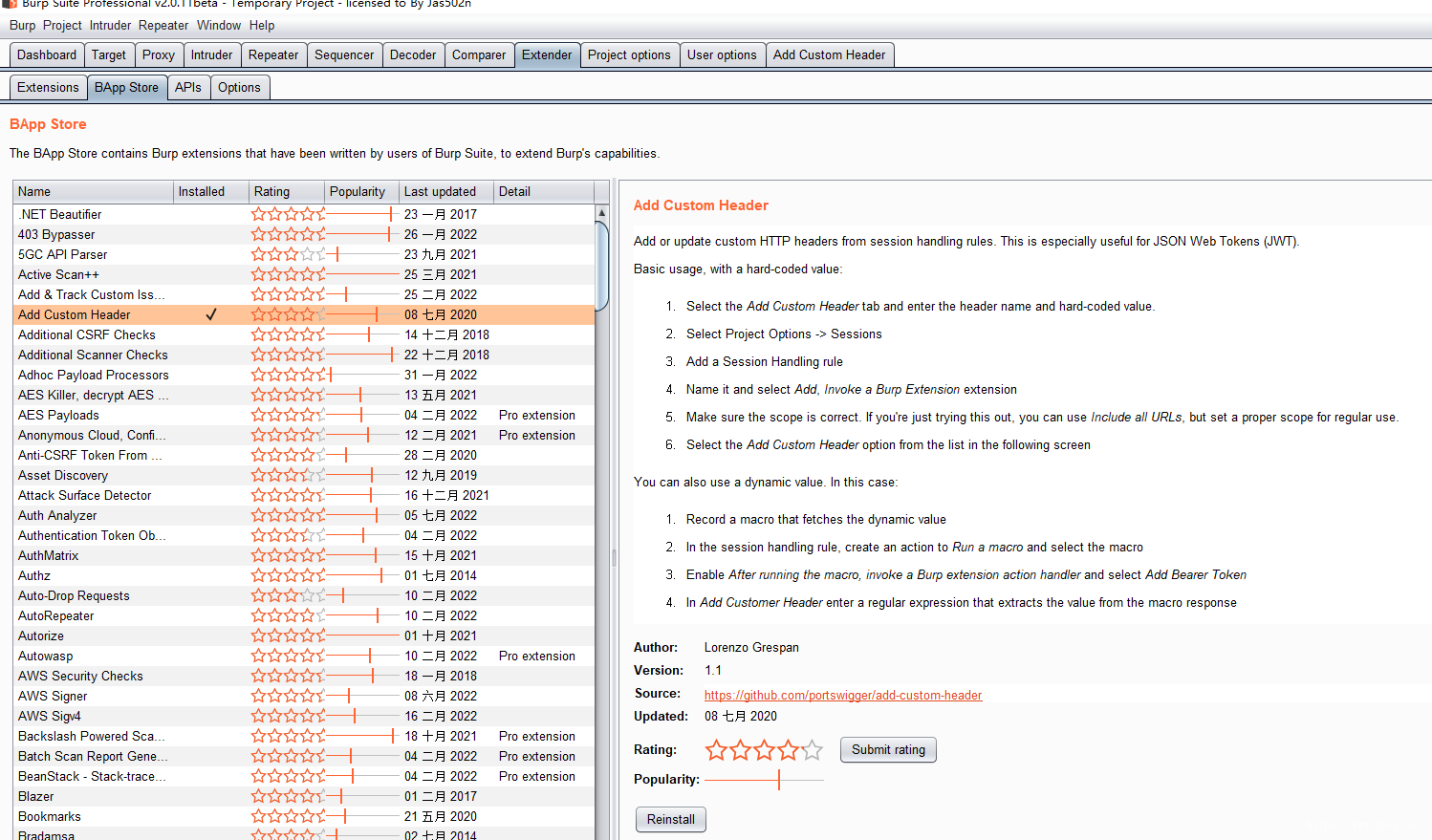This screenshot has width=1432, height=840.
Task: Switch to the Decoder tab
Action: tap(413, 55)
